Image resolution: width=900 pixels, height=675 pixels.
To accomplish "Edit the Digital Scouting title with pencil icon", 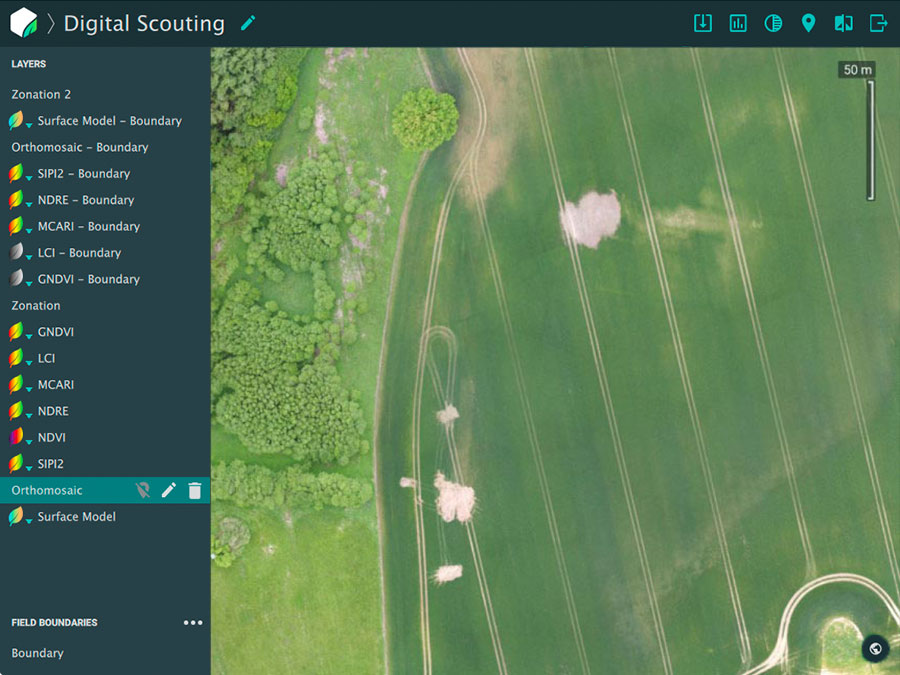I will pyautogui.click(x=248, y=23).
